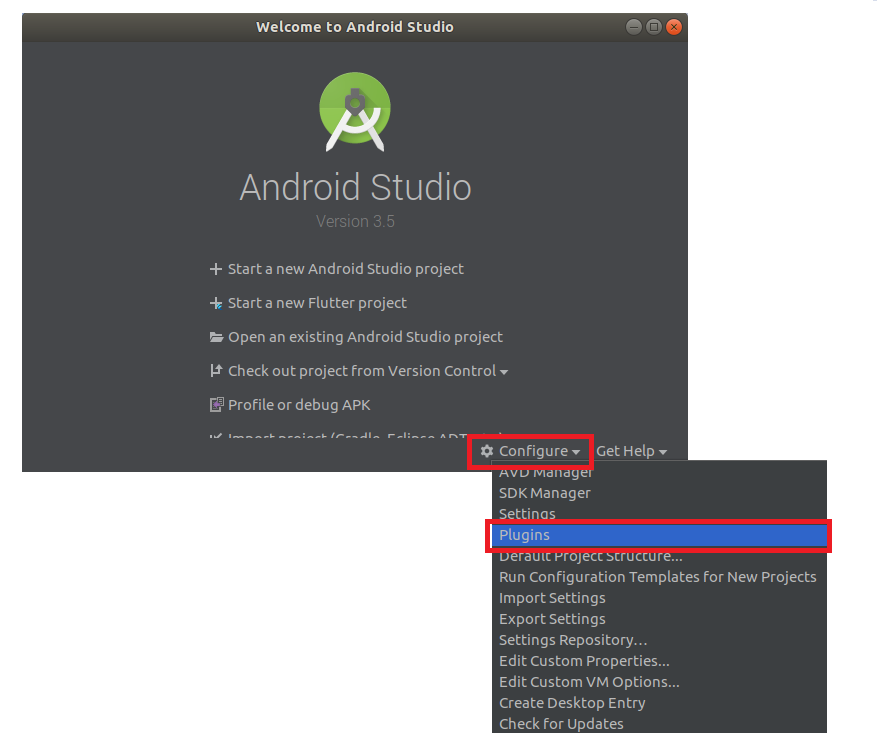Click the plus icon for new Android Studio project
Screen dimensions: 877x754
pyautogui.click(x=214, y=268)
